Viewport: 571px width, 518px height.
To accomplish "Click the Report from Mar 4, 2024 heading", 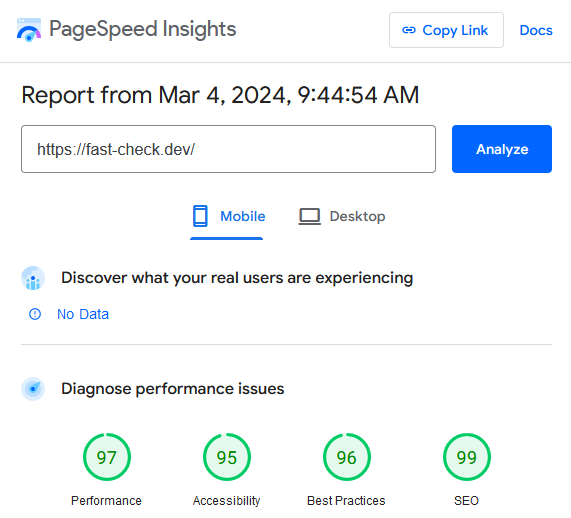I will [220, 95].
